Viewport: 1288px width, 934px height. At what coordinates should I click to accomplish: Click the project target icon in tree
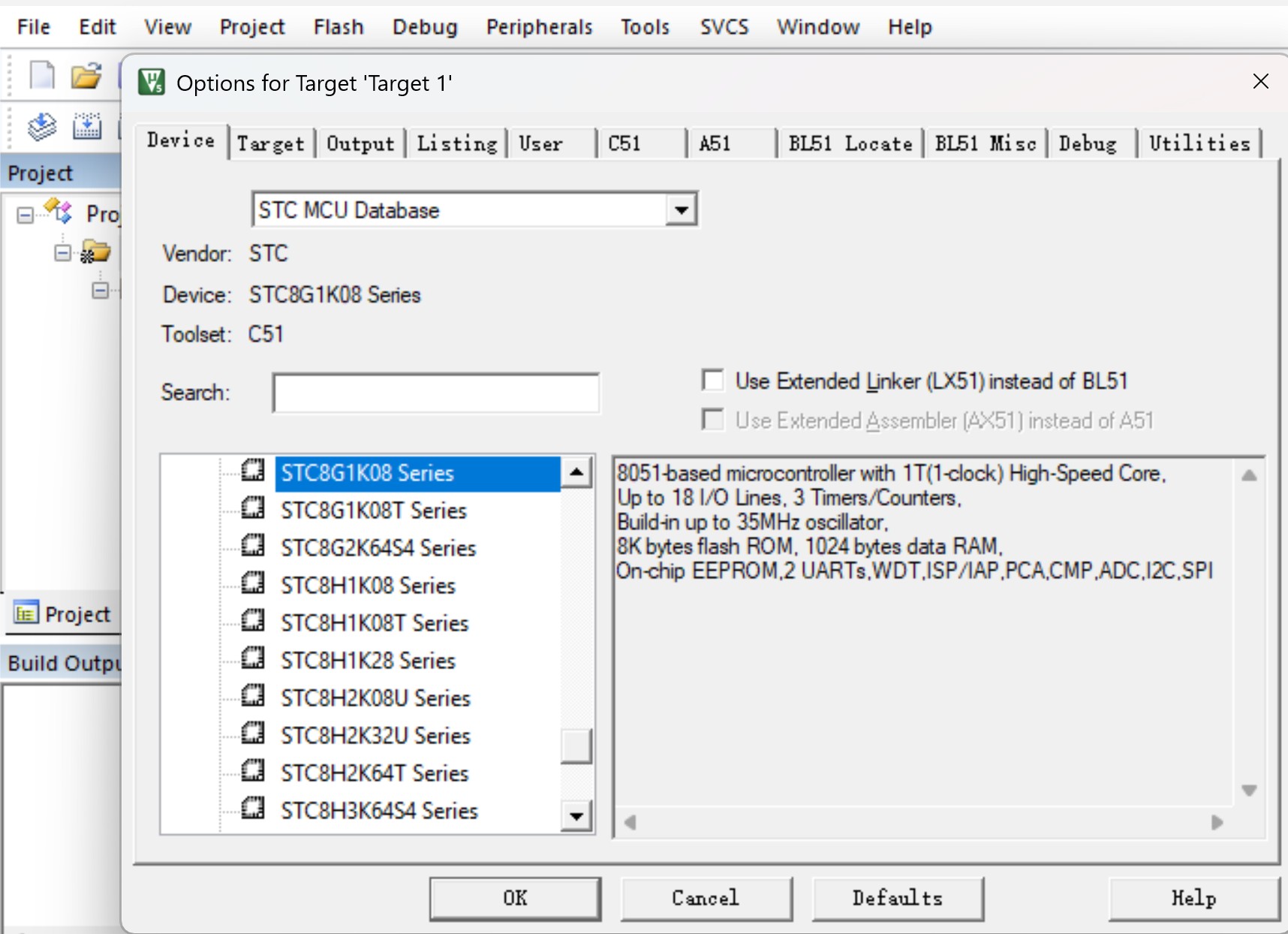(59, 212)
